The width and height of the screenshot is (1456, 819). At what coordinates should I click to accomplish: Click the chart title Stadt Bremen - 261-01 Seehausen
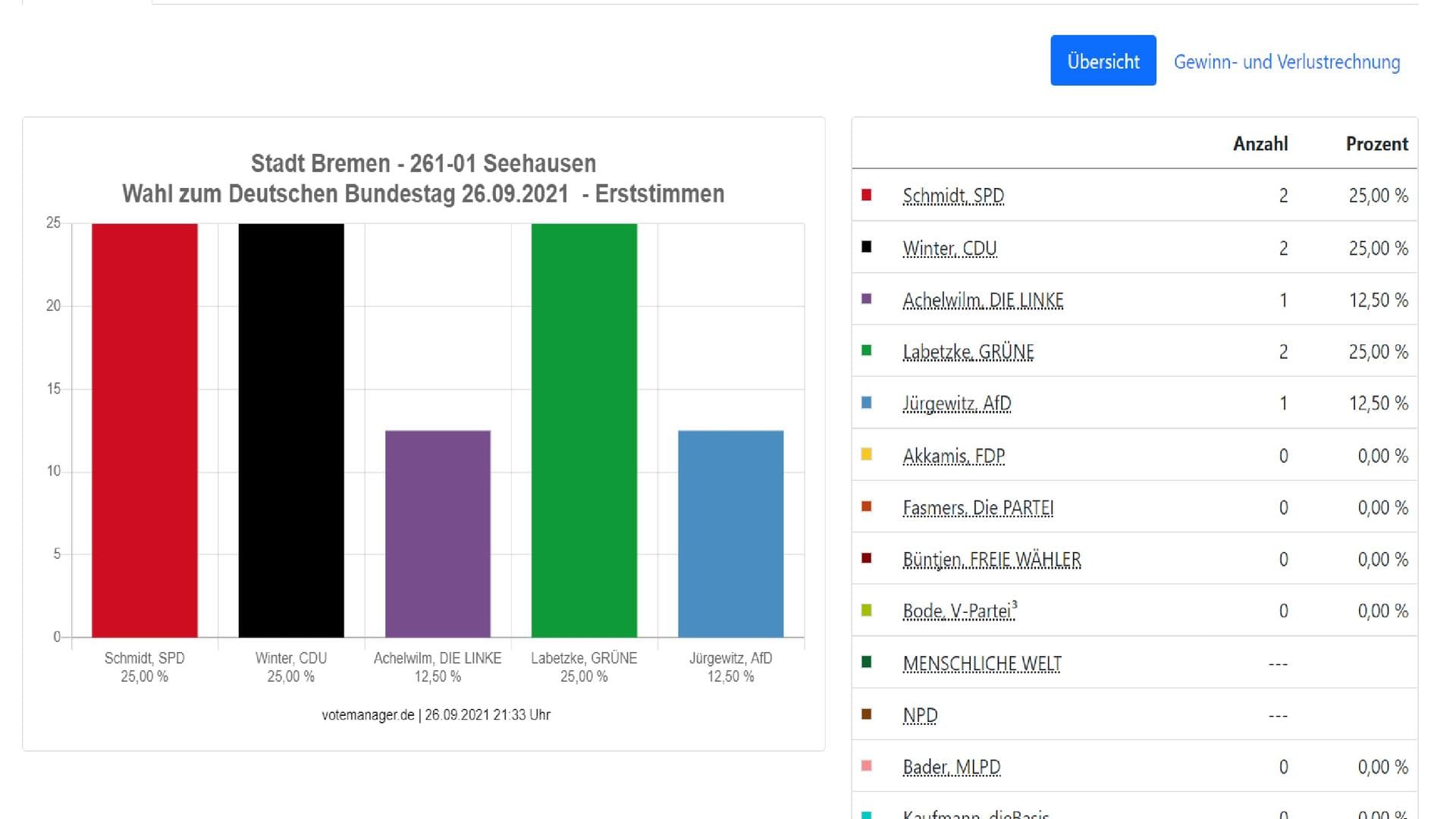point(423,163)
